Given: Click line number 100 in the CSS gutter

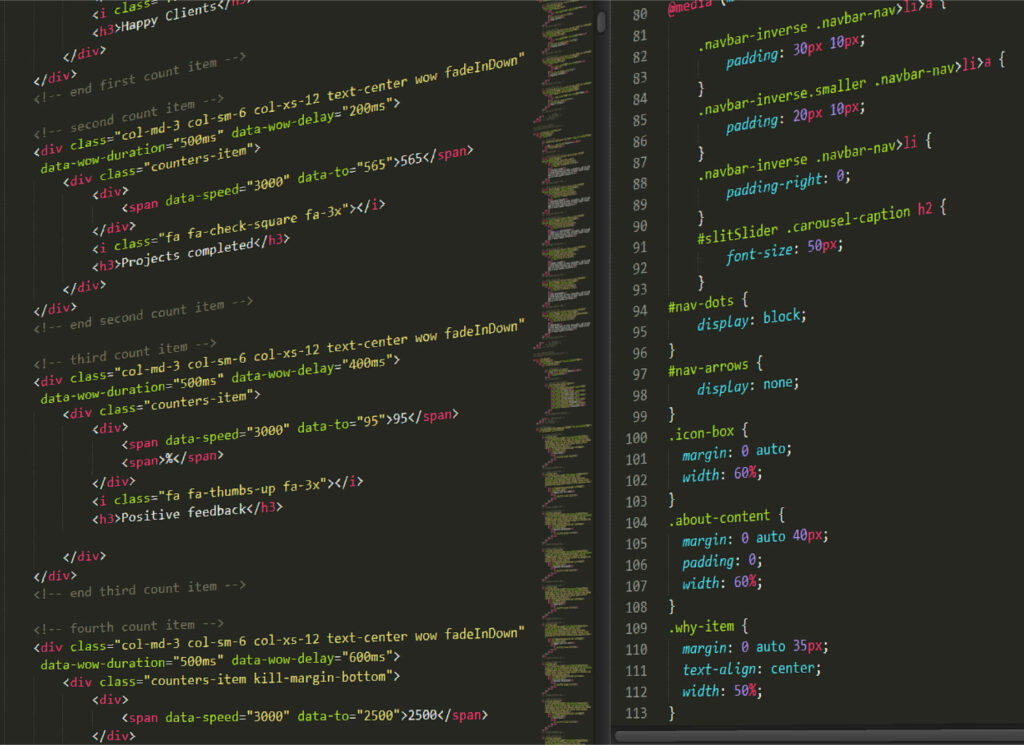Looking at the screenshot, I should [636, 437].
